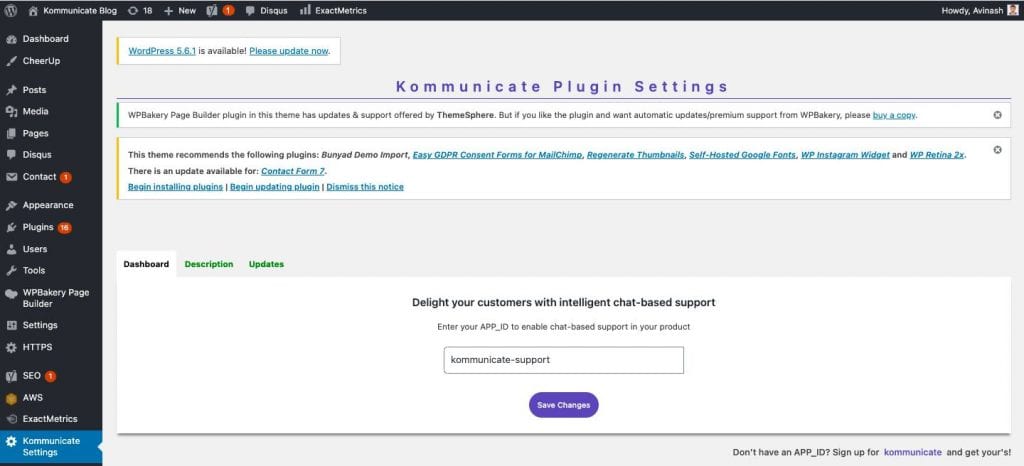Screen dimensions: 1024x466
Task: Click the WordPress logo in admin bar
Action: pyautogui.click(x=10, y=10)
